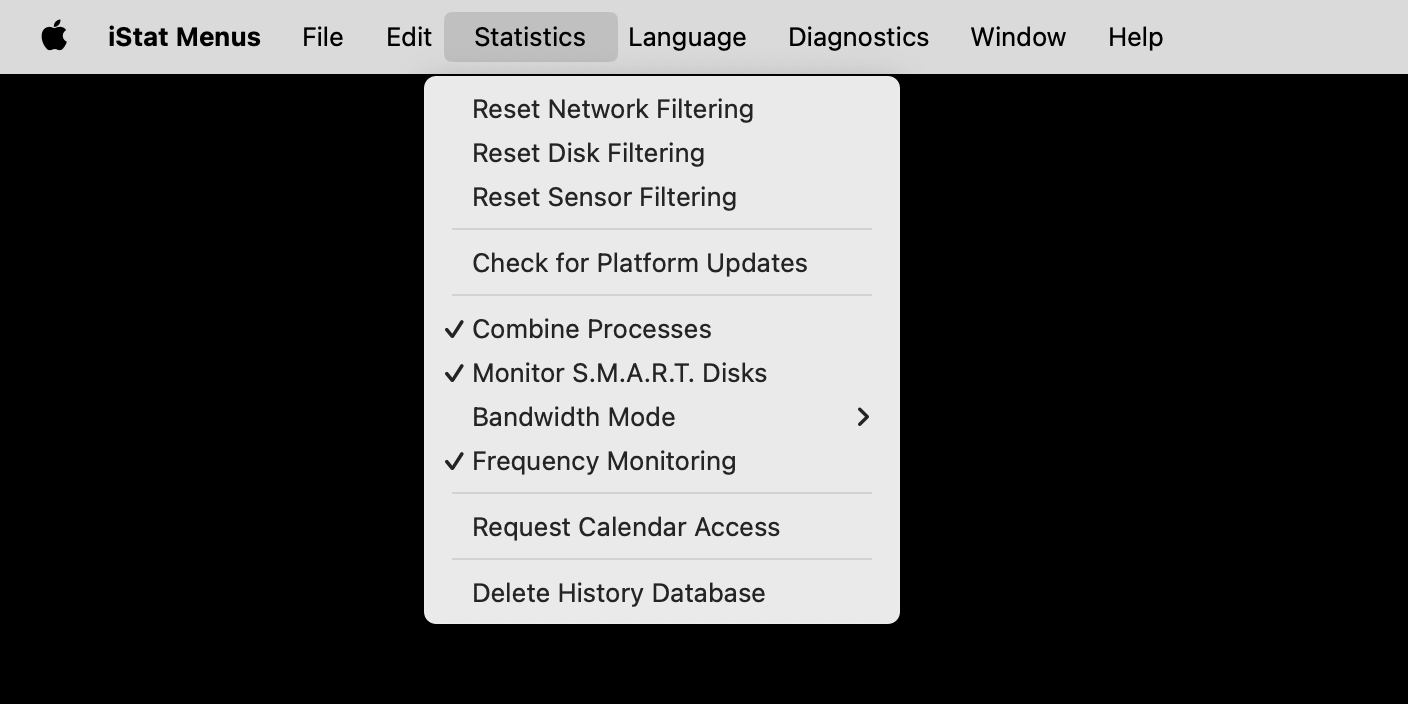Click the Combine Processes checkmark
This screenshot has width=1408, height=704.
(454, 329)
